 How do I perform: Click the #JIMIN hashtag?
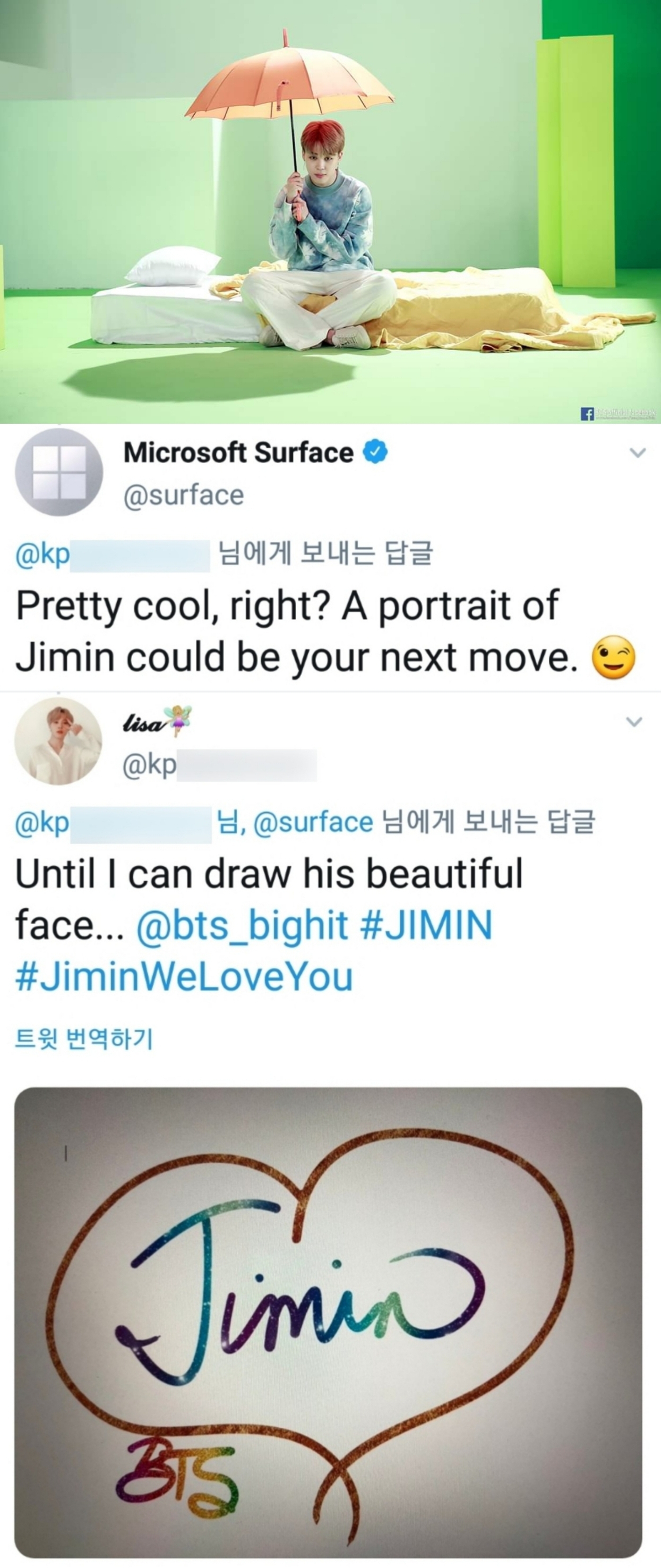point(426,925)
